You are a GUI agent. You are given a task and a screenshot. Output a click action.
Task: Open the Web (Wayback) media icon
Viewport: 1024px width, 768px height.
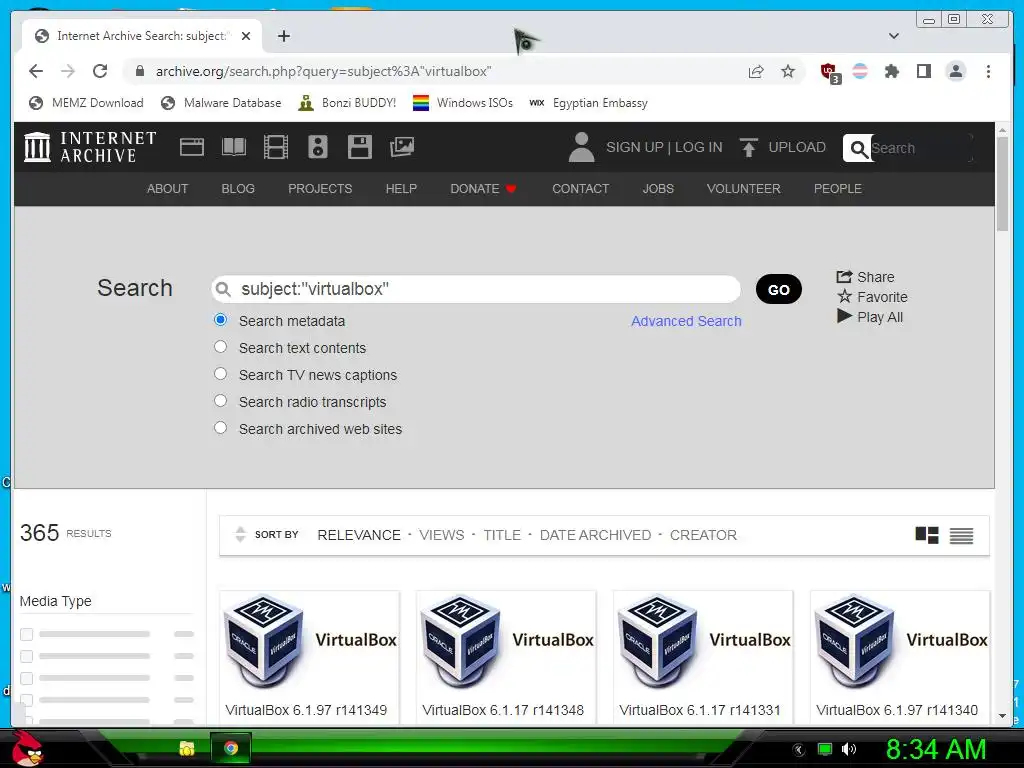(192, 147)
